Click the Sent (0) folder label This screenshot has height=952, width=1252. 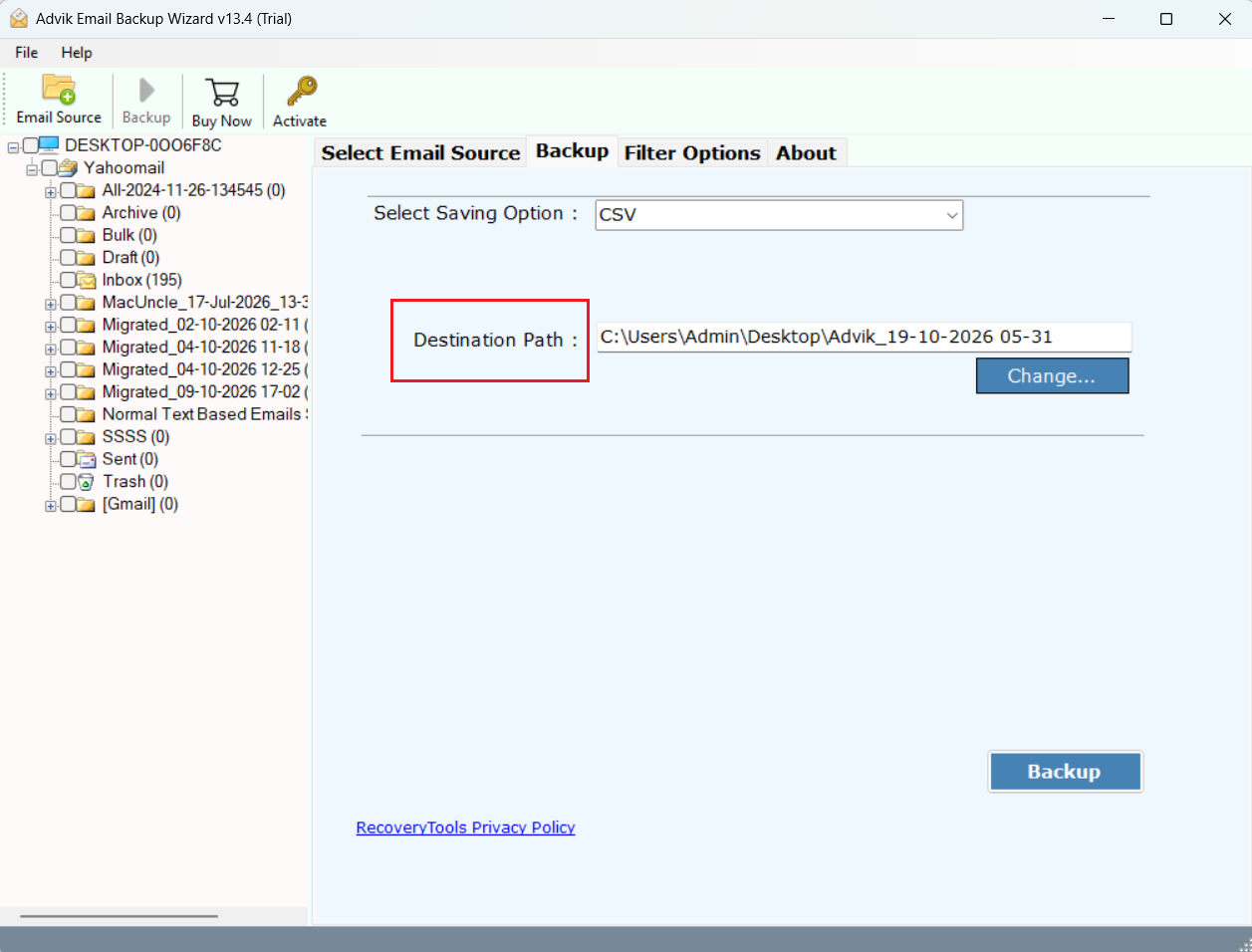[x=130, y=459]
